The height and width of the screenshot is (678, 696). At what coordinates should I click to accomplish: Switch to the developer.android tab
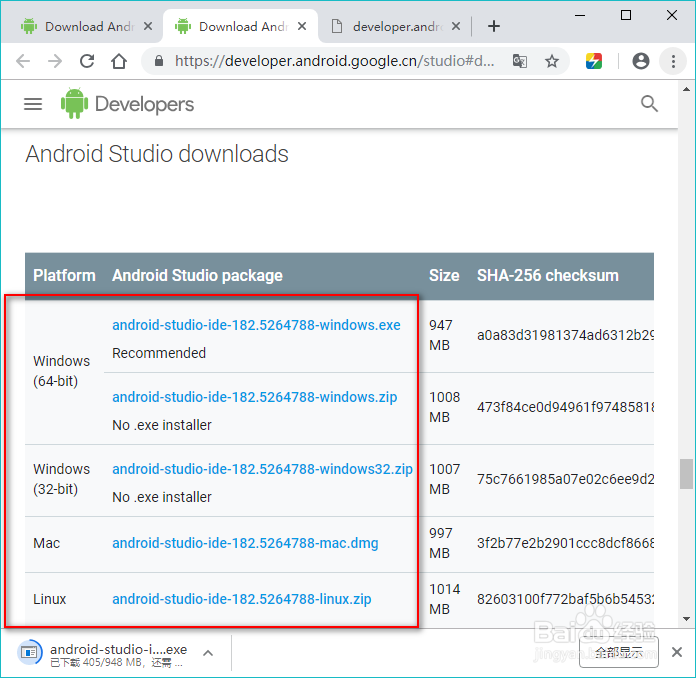tap(393, 27)
